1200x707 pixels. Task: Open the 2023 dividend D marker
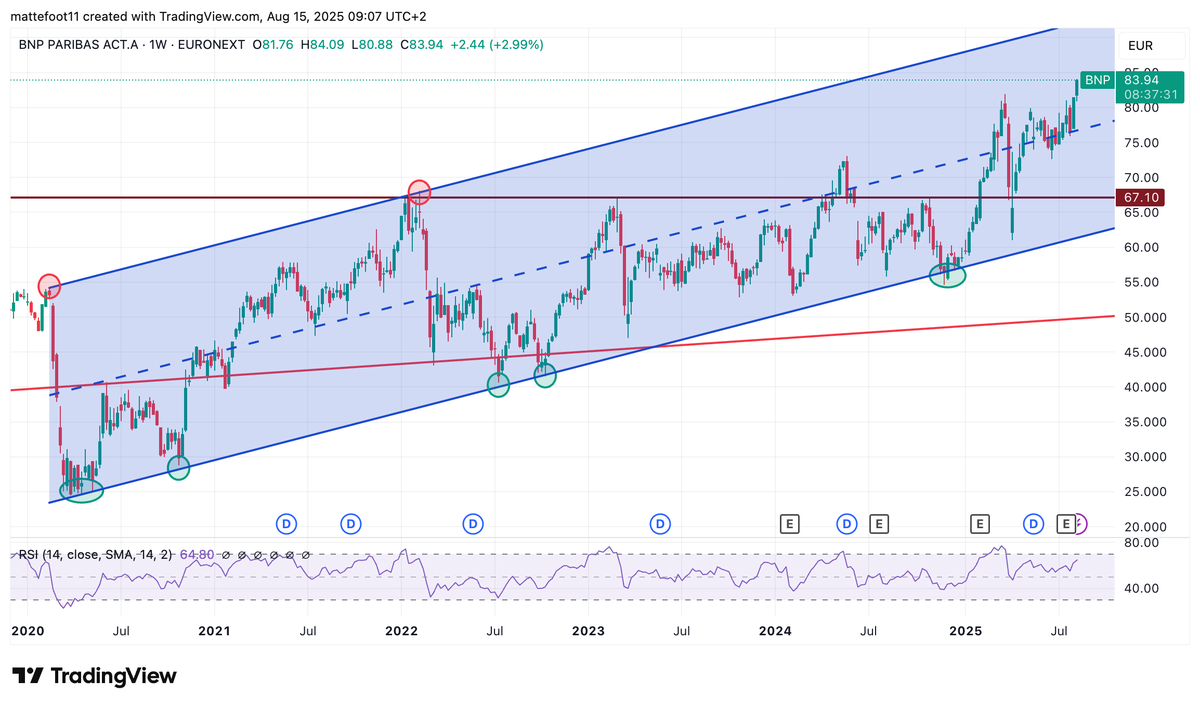pyautogui.click(x=660, y=523)
